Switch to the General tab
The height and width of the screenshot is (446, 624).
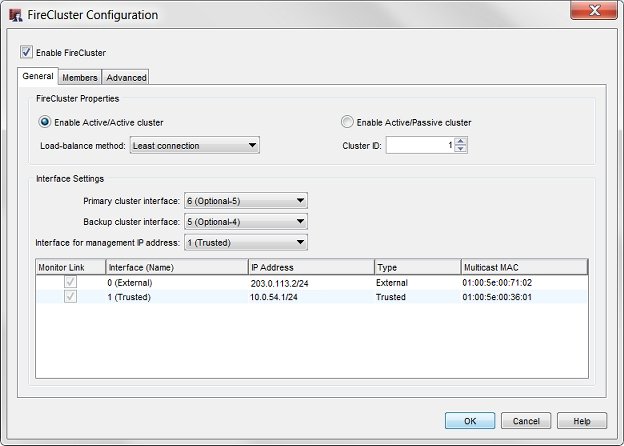pyautogui.click(x=38, y=76)
